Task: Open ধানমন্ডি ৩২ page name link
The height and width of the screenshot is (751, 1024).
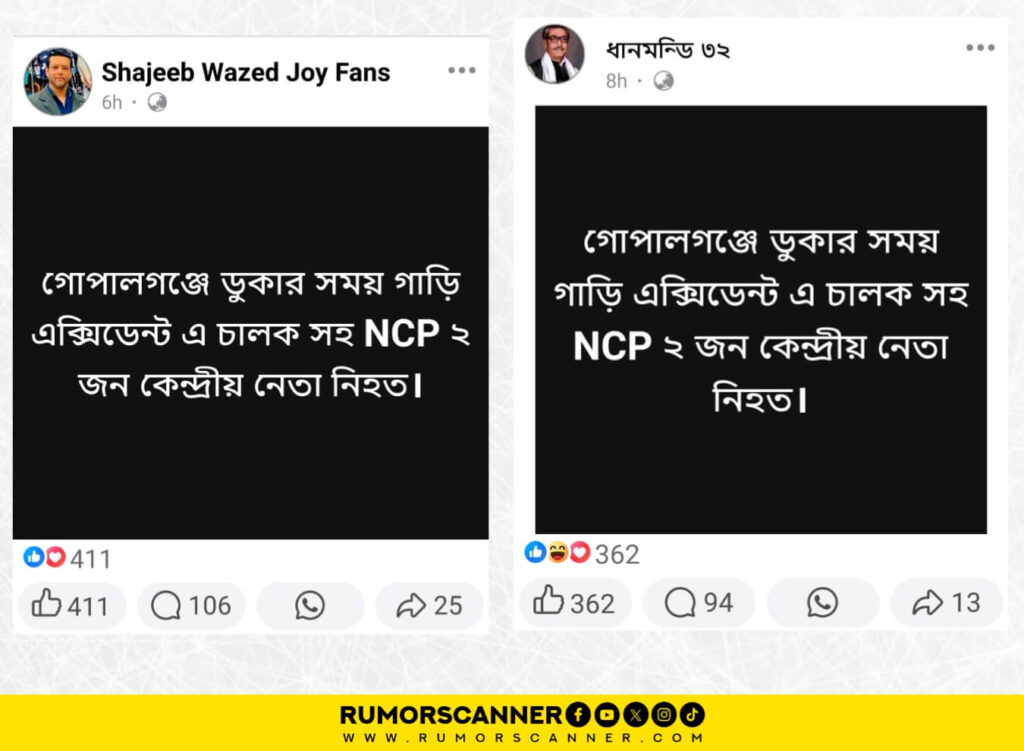Action: point(667,50)
